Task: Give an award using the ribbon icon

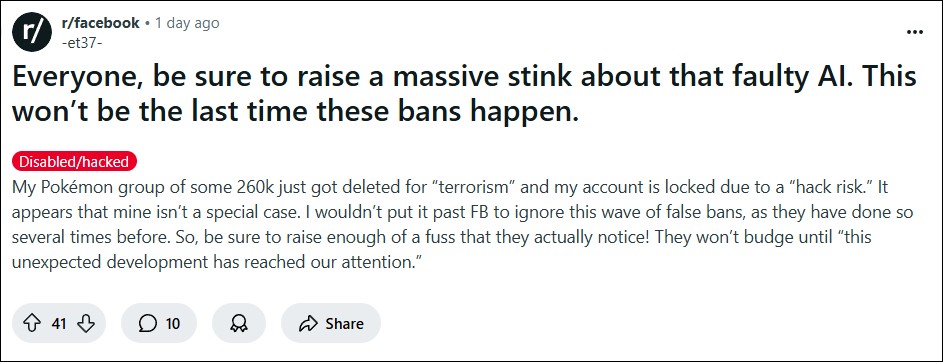Action: 239,324
